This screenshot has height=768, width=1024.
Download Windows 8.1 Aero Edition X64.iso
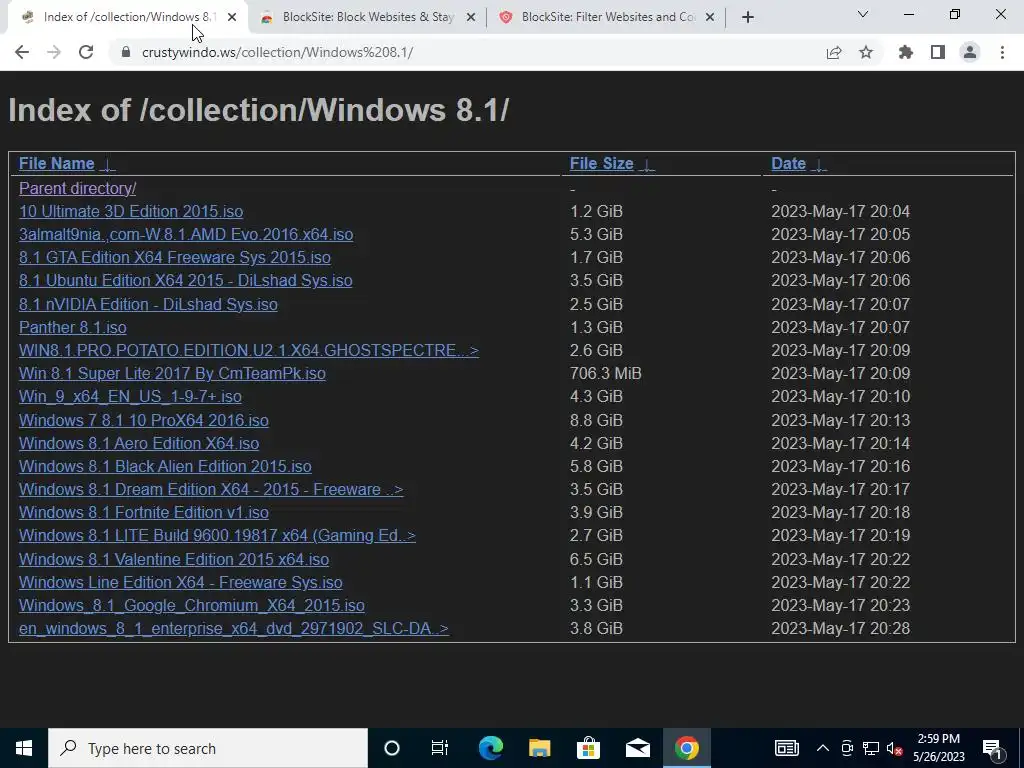[x=139, y=443]
